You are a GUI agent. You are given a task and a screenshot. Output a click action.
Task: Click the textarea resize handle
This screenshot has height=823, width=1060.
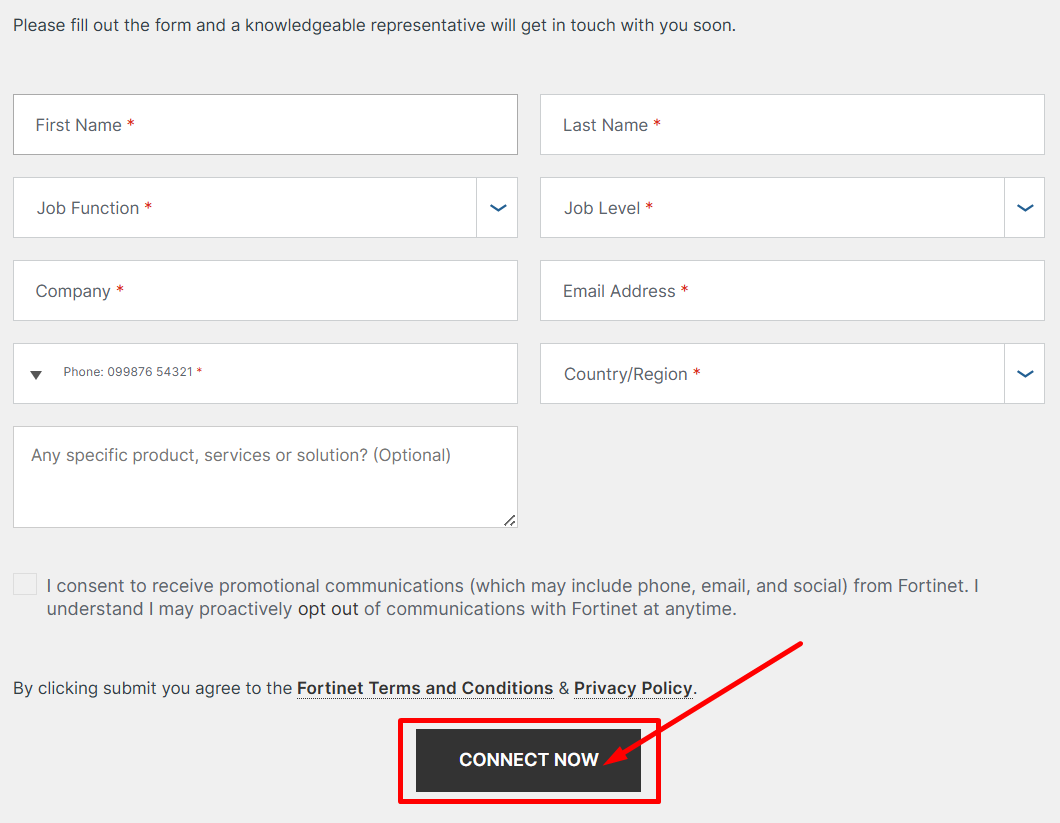509,519
